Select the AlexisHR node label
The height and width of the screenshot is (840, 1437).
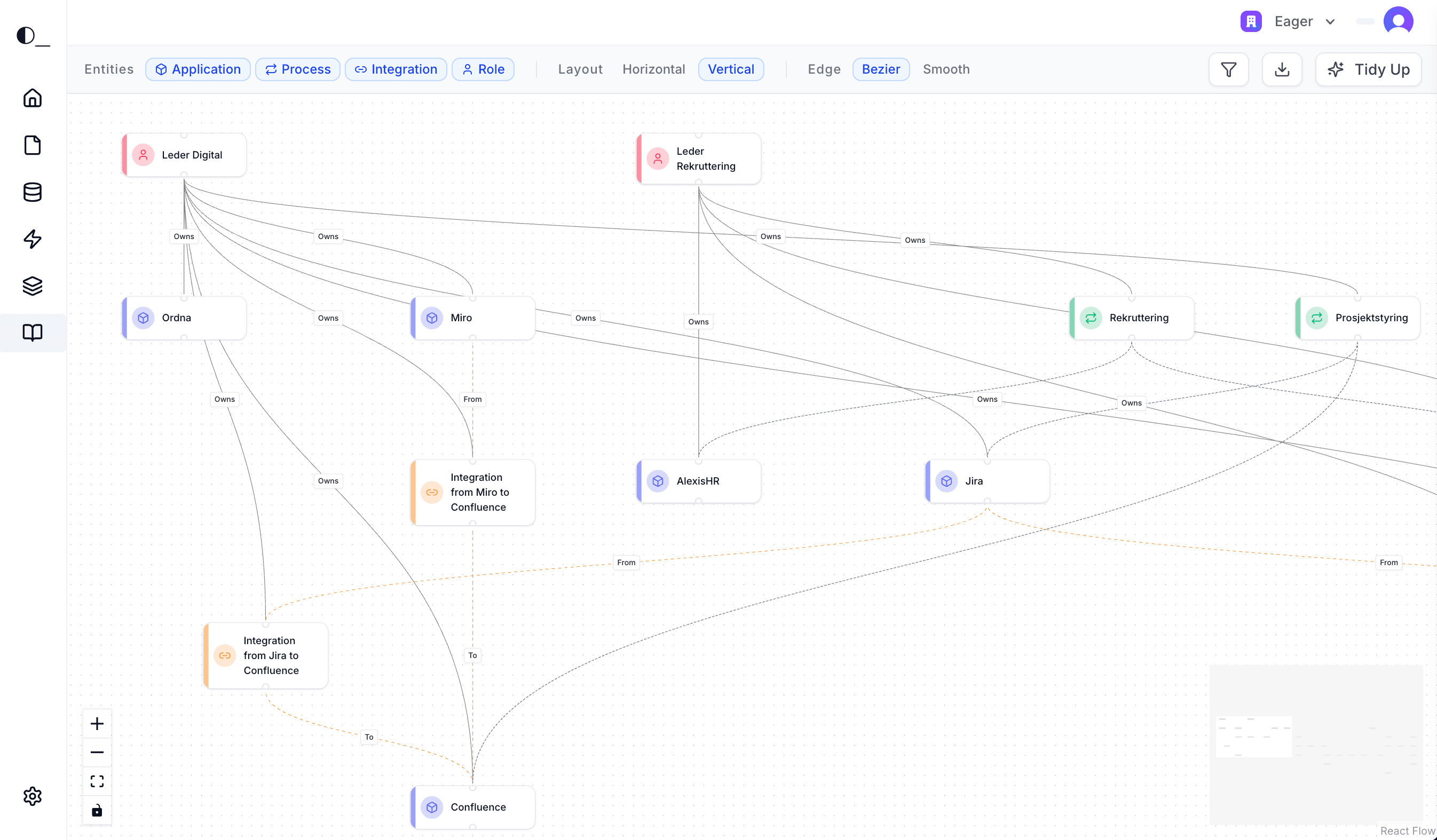pyautogui.click(x=698, y=481)
